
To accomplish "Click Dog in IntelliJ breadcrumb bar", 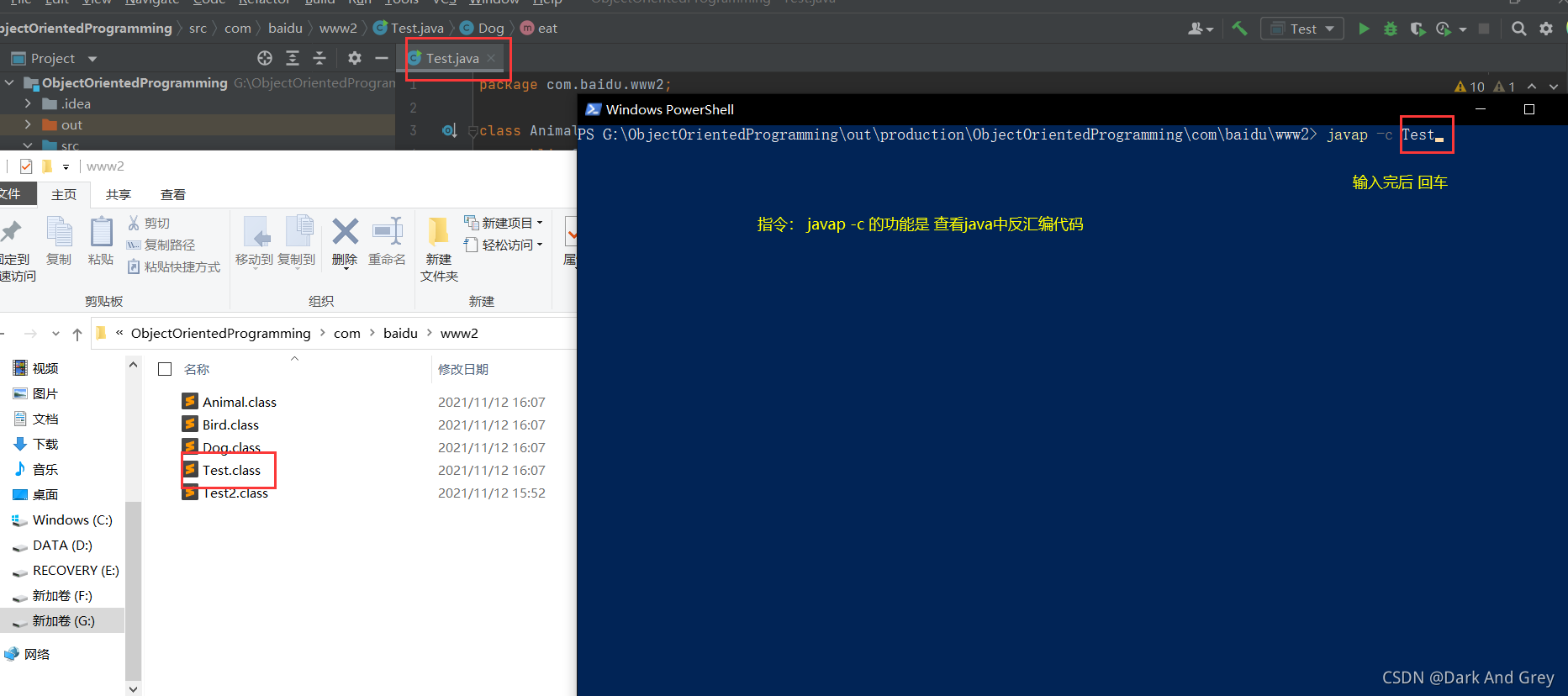I will point(483,29).
